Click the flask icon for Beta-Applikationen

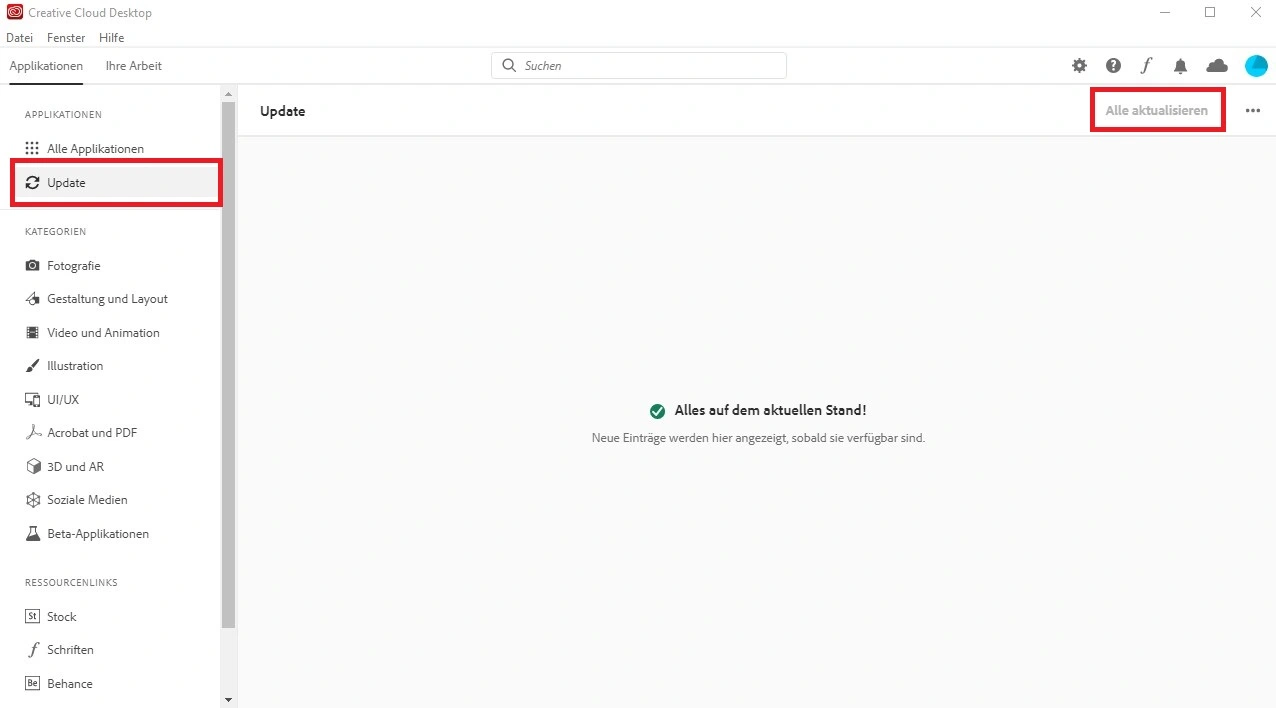pyautogui.click(x=32, y=534)
